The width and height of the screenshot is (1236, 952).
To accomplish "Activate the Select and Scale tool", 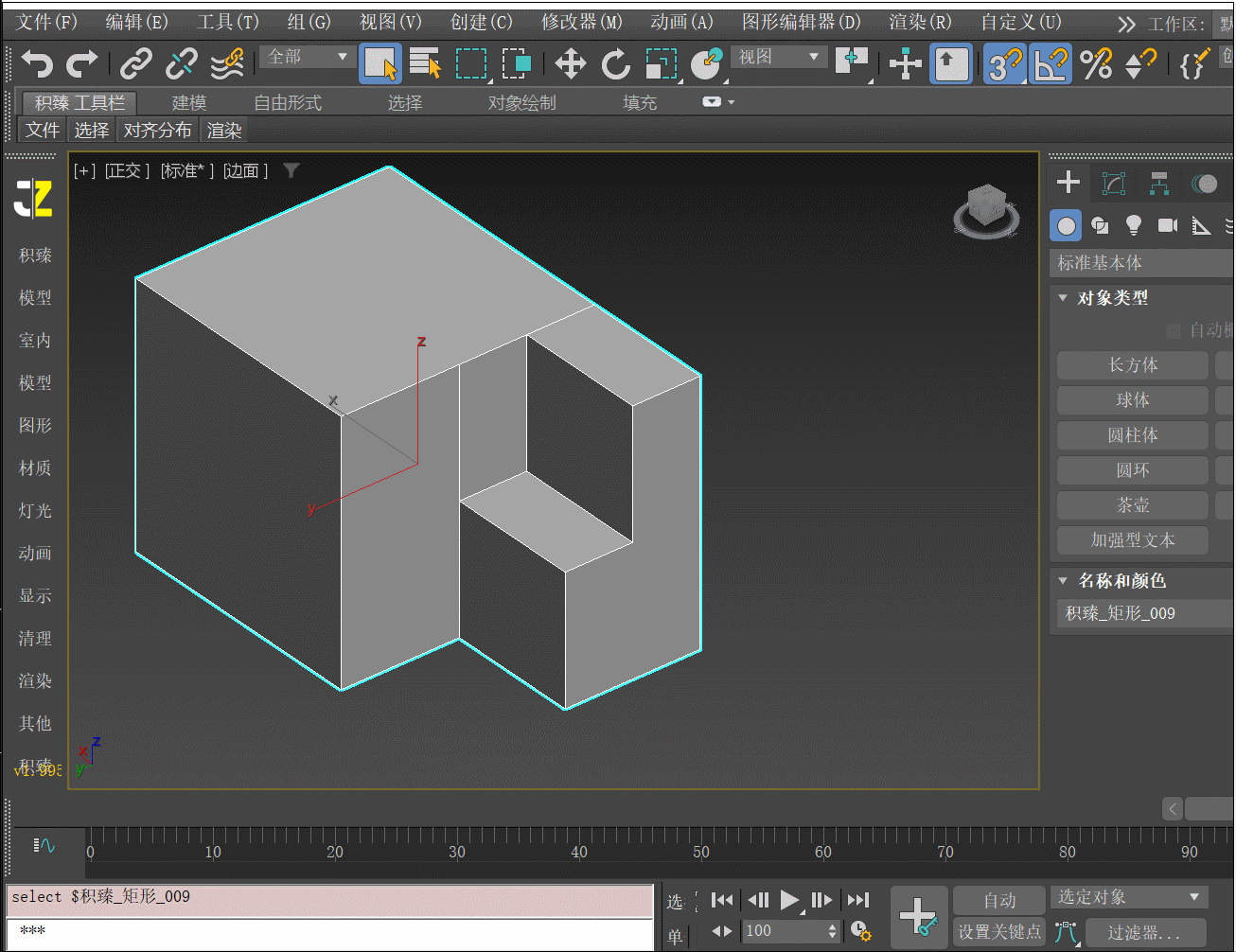I will click(x=662, y=64).
